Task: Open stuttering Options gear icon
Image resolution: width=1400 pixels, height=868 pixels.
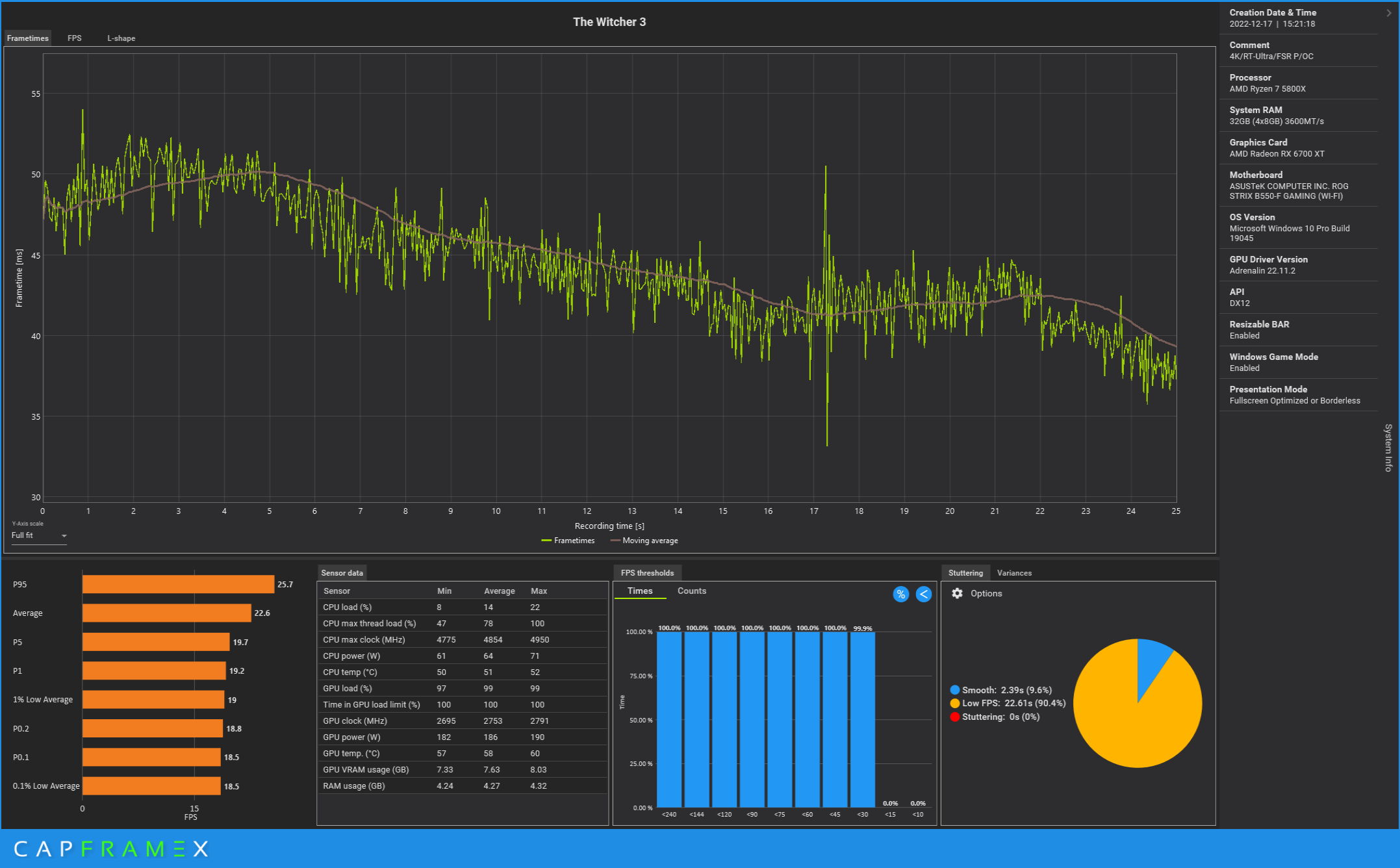Action: 957,593
